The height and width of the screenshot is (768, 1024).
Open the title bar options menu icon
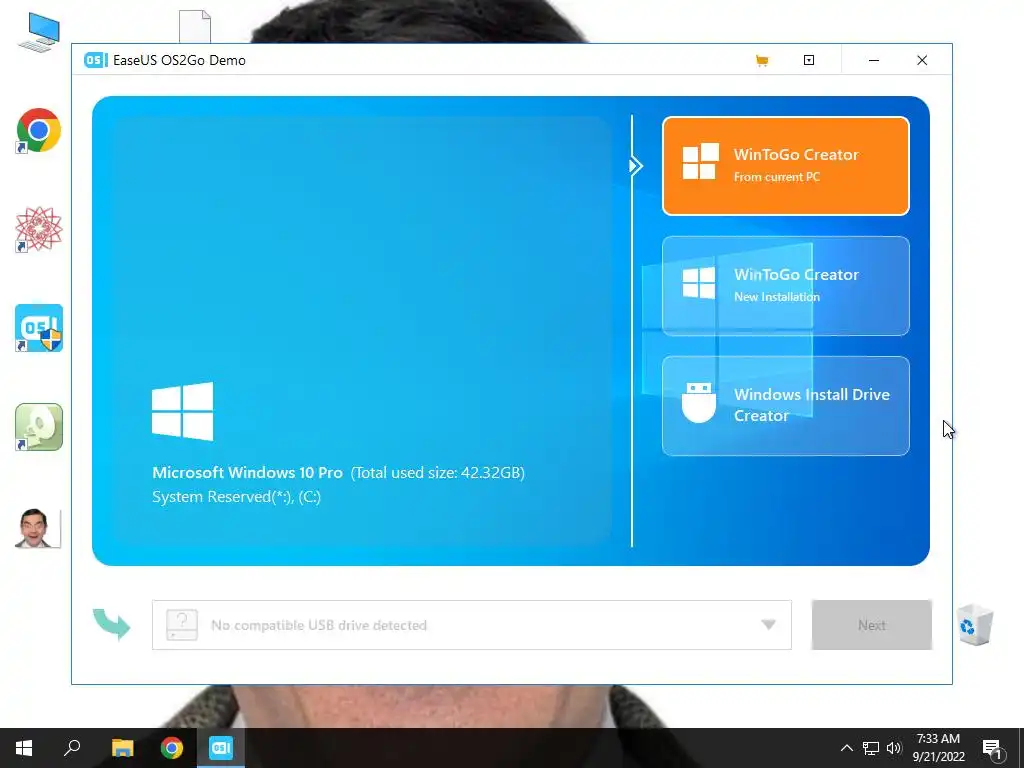[x=808, y=60]
